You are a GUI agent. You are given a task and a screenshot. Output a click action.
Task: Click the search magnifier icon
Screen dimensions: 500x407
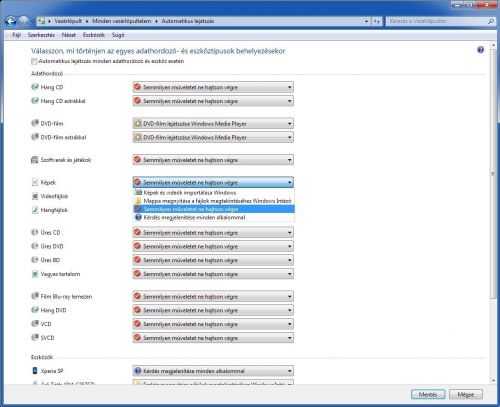(491, 21)
